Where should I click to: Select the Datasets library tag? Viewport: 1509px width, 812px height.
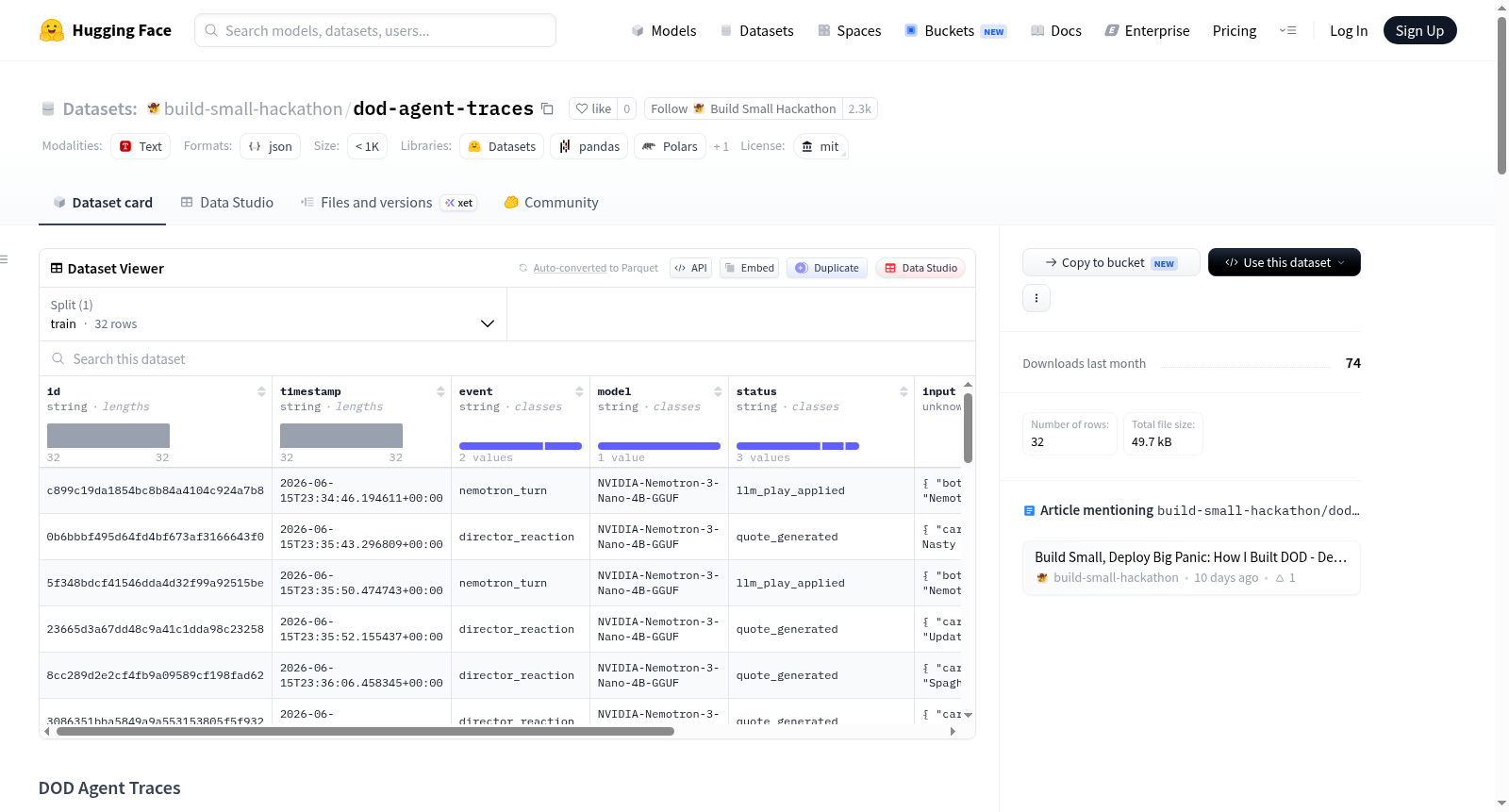[x=502, y=146]
